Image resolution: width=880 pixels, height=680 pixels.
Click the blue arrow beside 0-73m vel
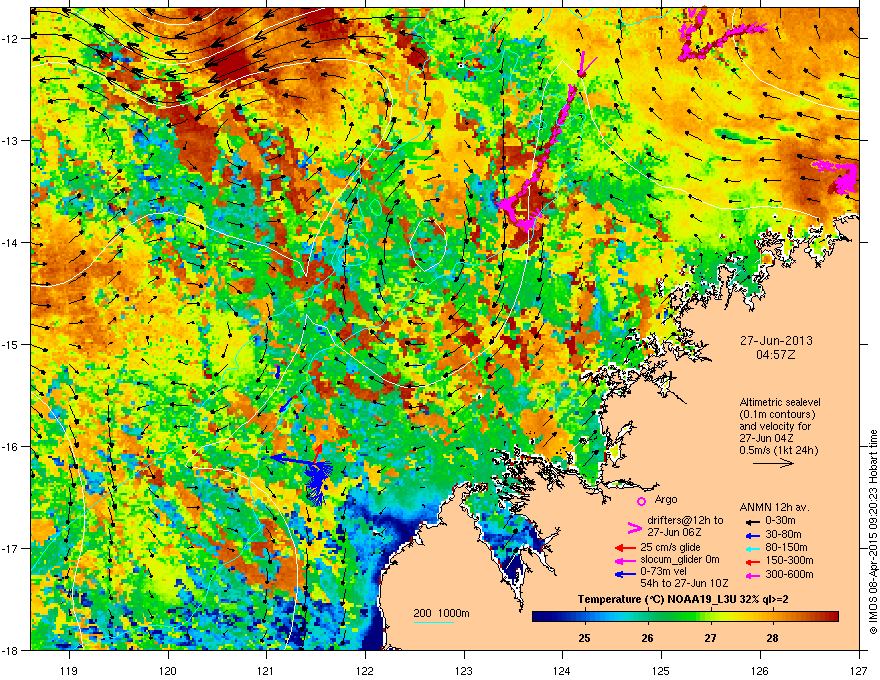click(x=625, y=574)
